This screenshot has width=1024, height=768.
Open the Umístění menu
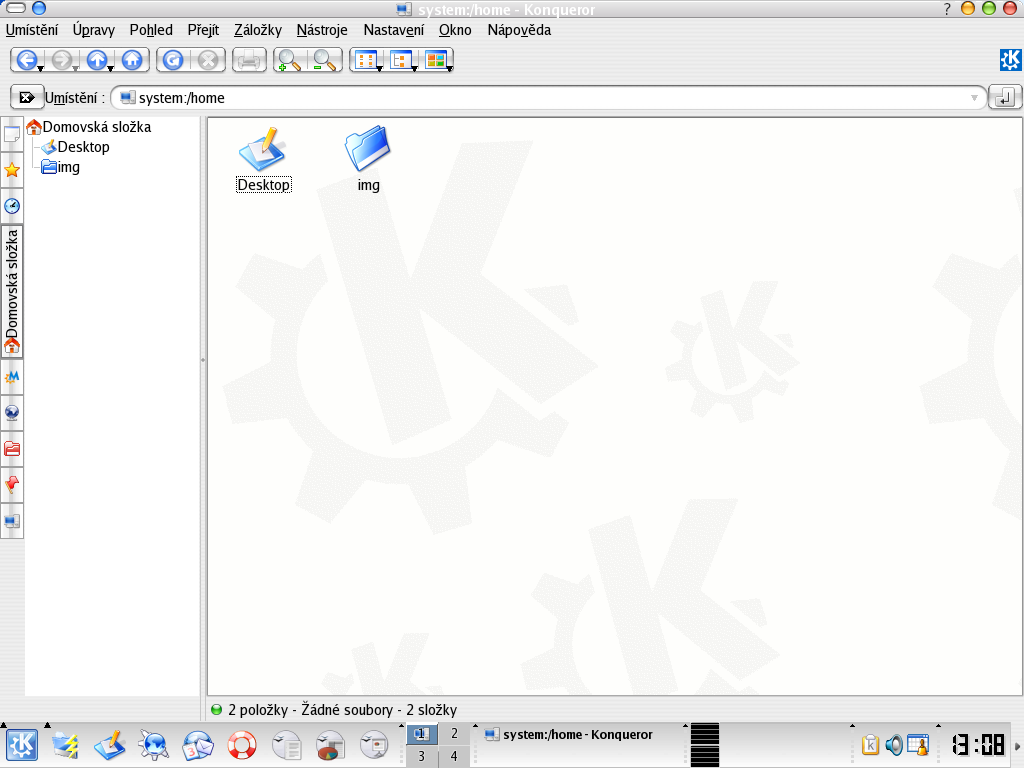[32, 30]
